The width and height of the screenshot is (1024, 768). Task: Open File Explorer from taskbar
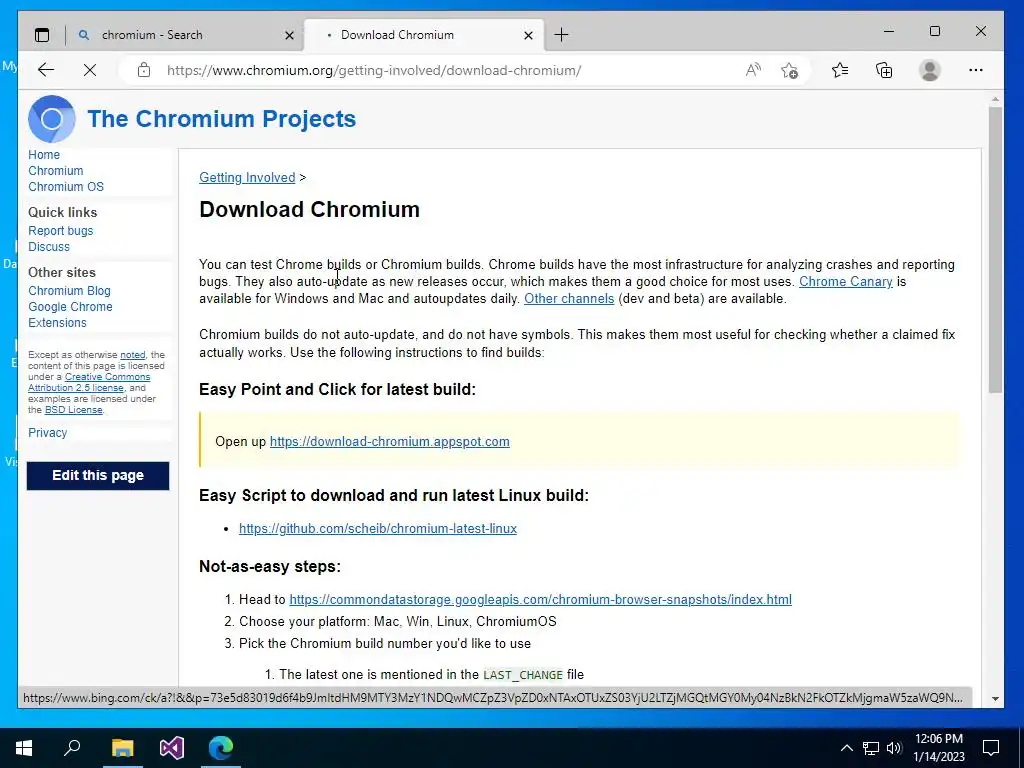point(122,748)
